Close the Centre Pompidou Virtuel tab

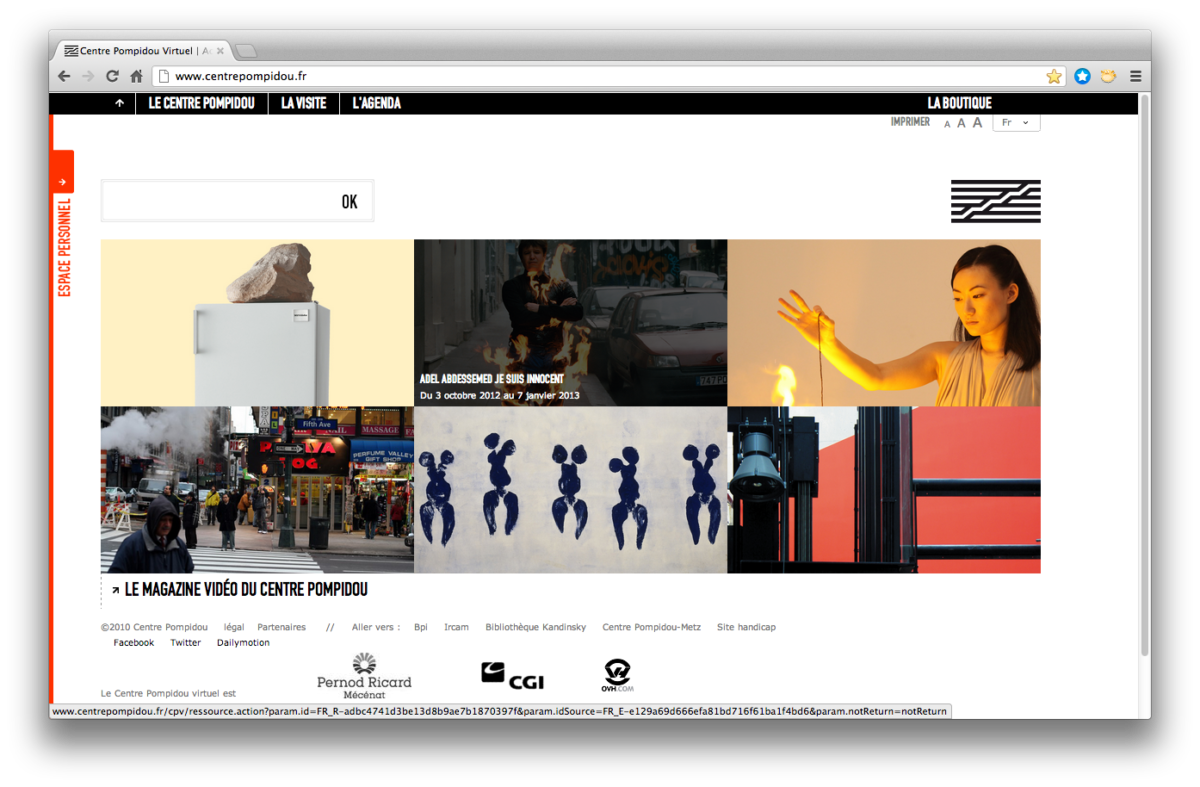tap(220, 50)
